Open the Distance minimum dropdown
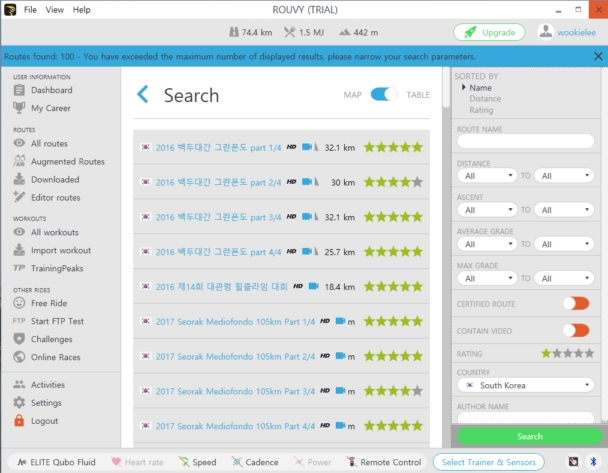 487,176
